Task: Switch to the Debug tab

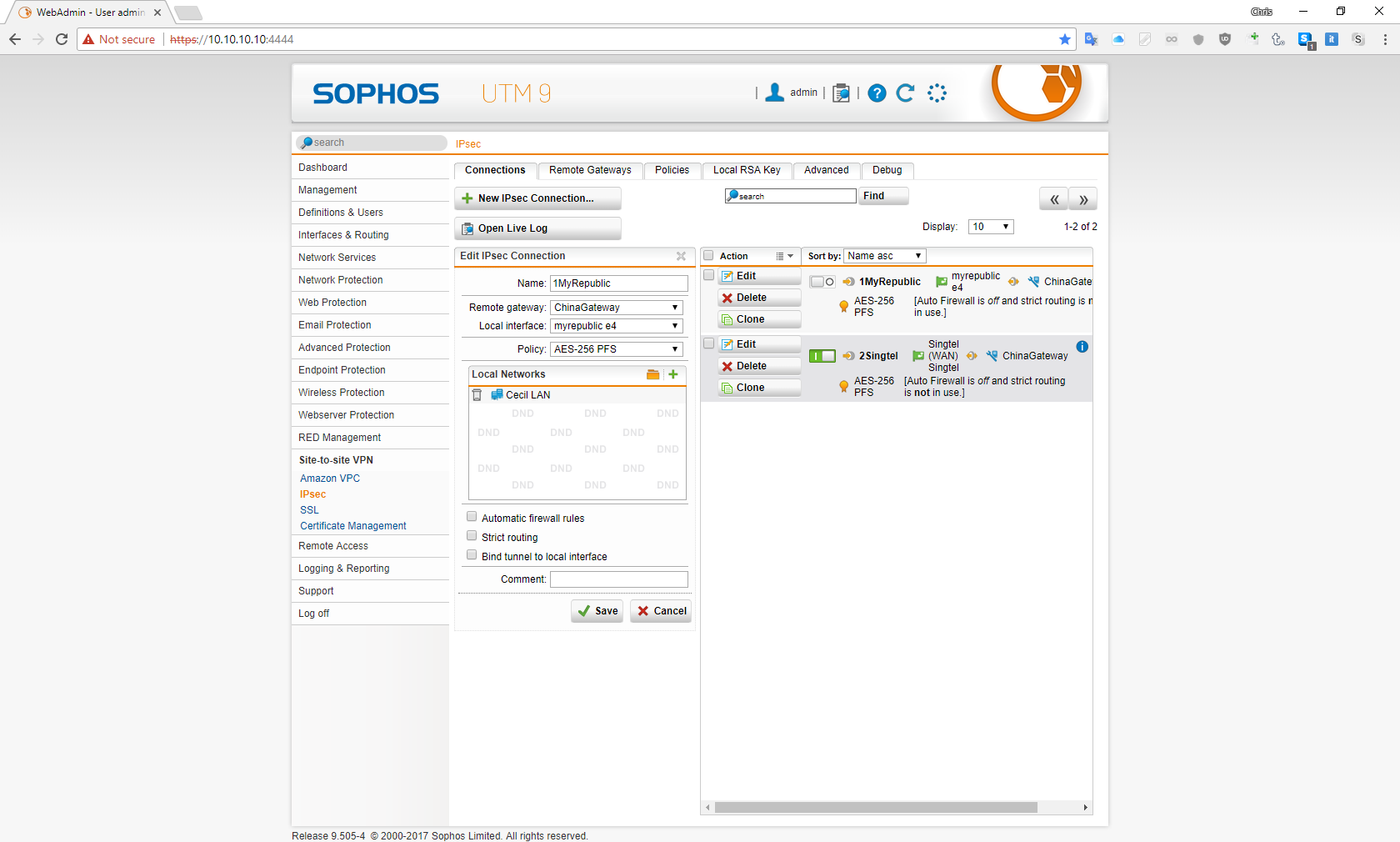Action: coord(887,170)
